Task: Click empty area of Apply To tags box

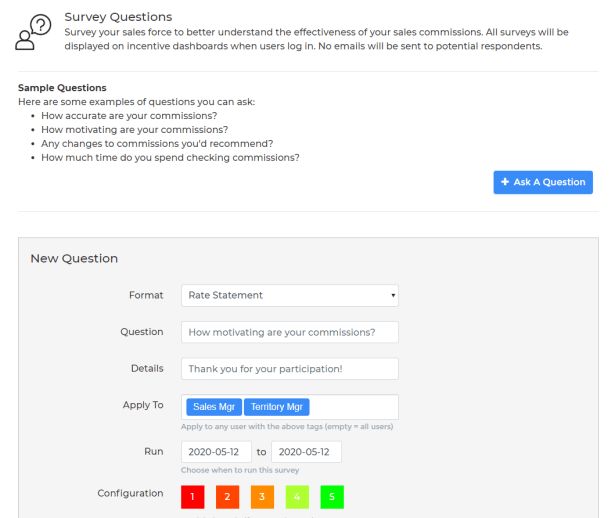Action: [355, 407]
